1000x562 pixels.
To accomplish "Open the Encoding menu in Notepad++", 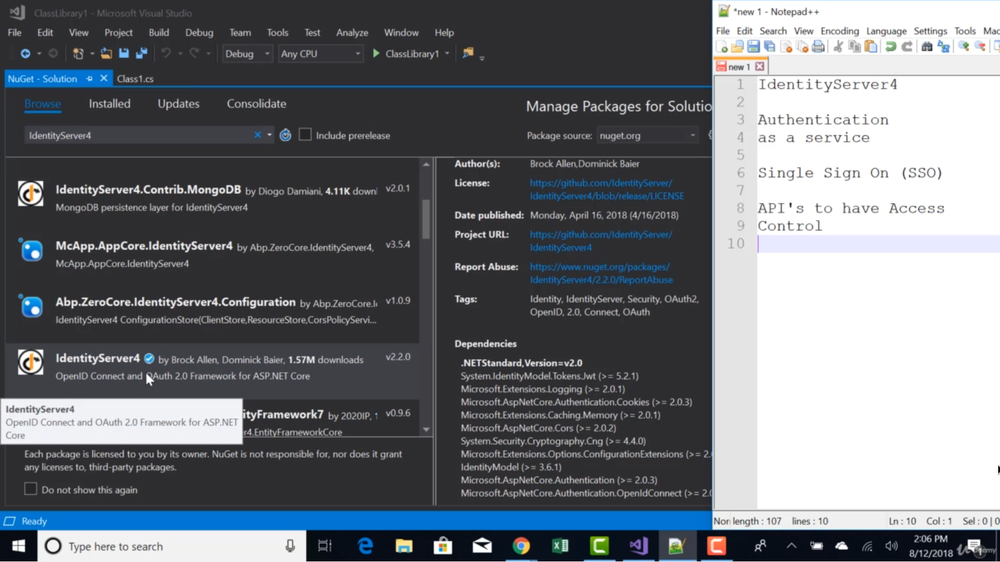I will [x=840, y=31].
